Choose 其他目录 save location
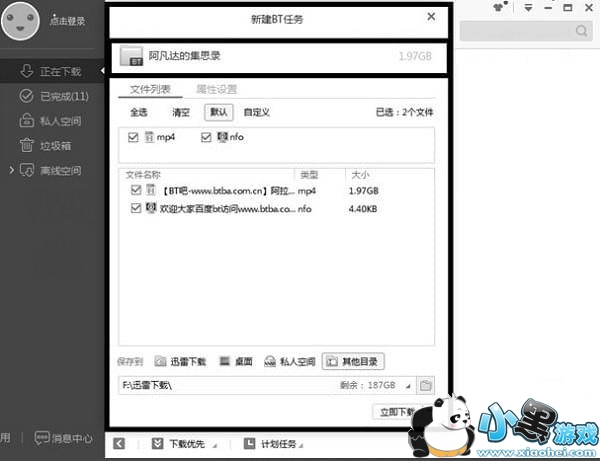The height and width of the screenshot is (461, 600). 353,362
